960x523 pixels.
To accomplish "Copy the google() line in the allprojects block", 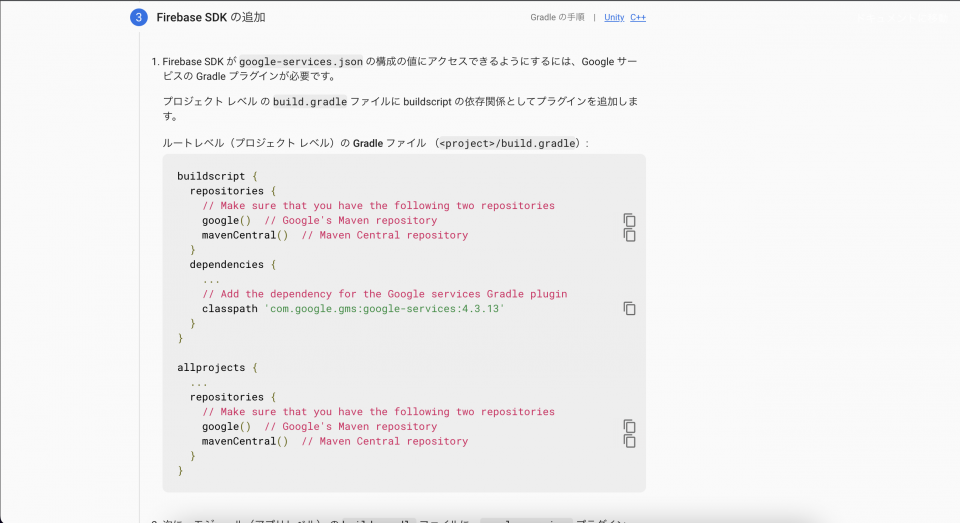I will click(x=629, y=426).
